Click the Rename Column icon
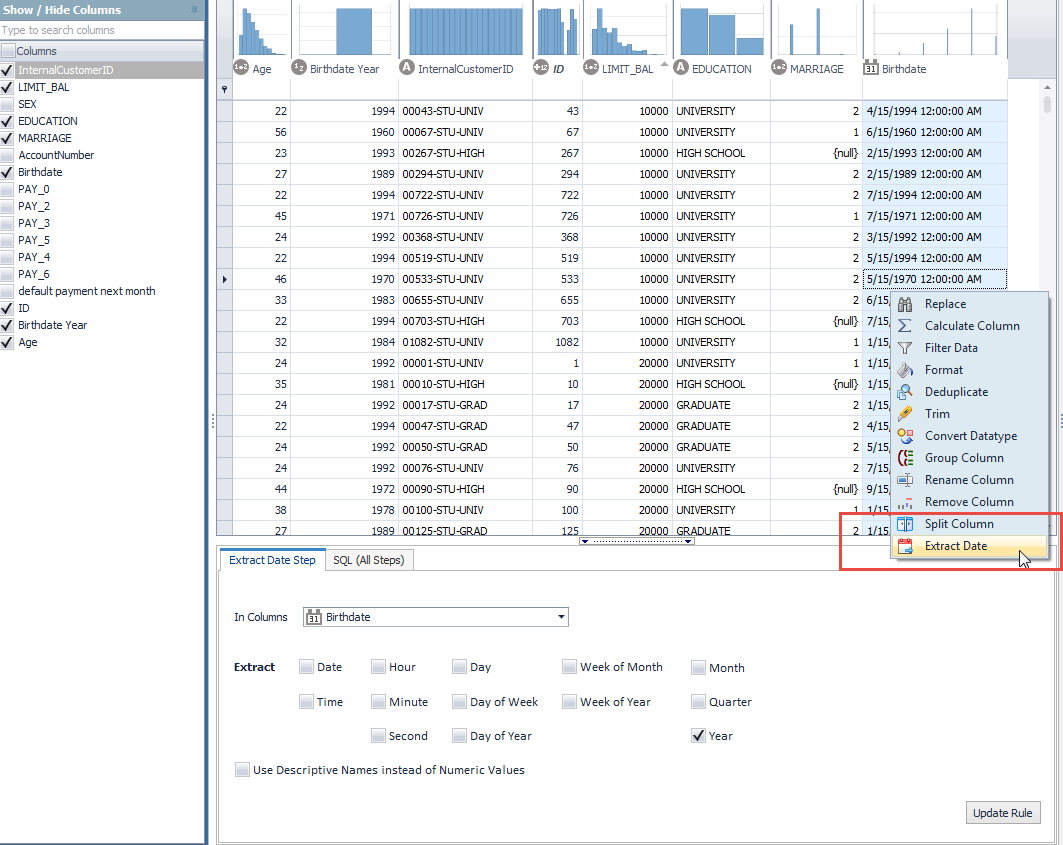Screen dimensions: 1063x845 (905, 480)
